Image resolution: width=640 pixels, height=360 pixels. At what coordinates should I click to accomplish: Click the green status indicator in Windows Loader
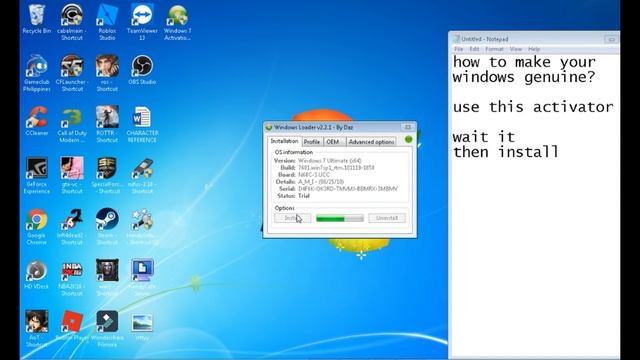coord(408,140)
